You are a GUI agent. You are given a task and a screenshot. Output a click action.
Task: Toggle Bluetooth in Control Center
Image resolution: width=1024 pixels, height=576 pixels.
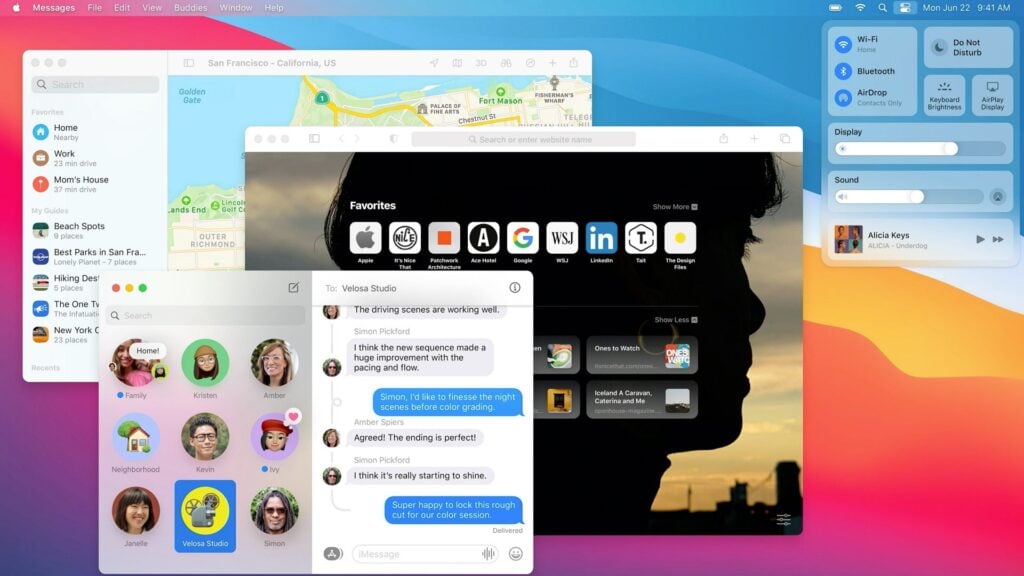[x=844, y=71]
